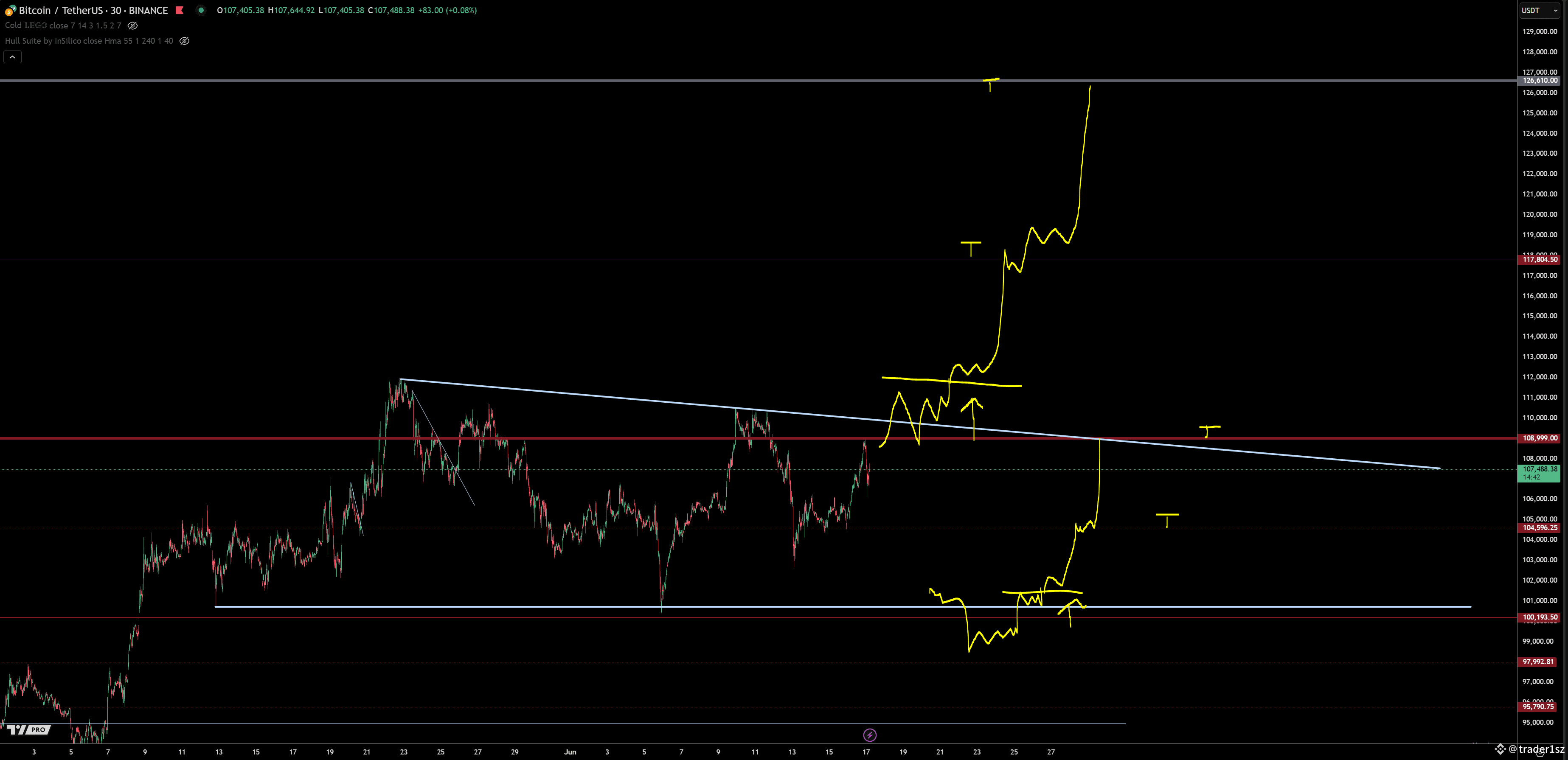Click the Jun label on time axis
Screen dimensions: 1568x760
(x=570, y=752)
